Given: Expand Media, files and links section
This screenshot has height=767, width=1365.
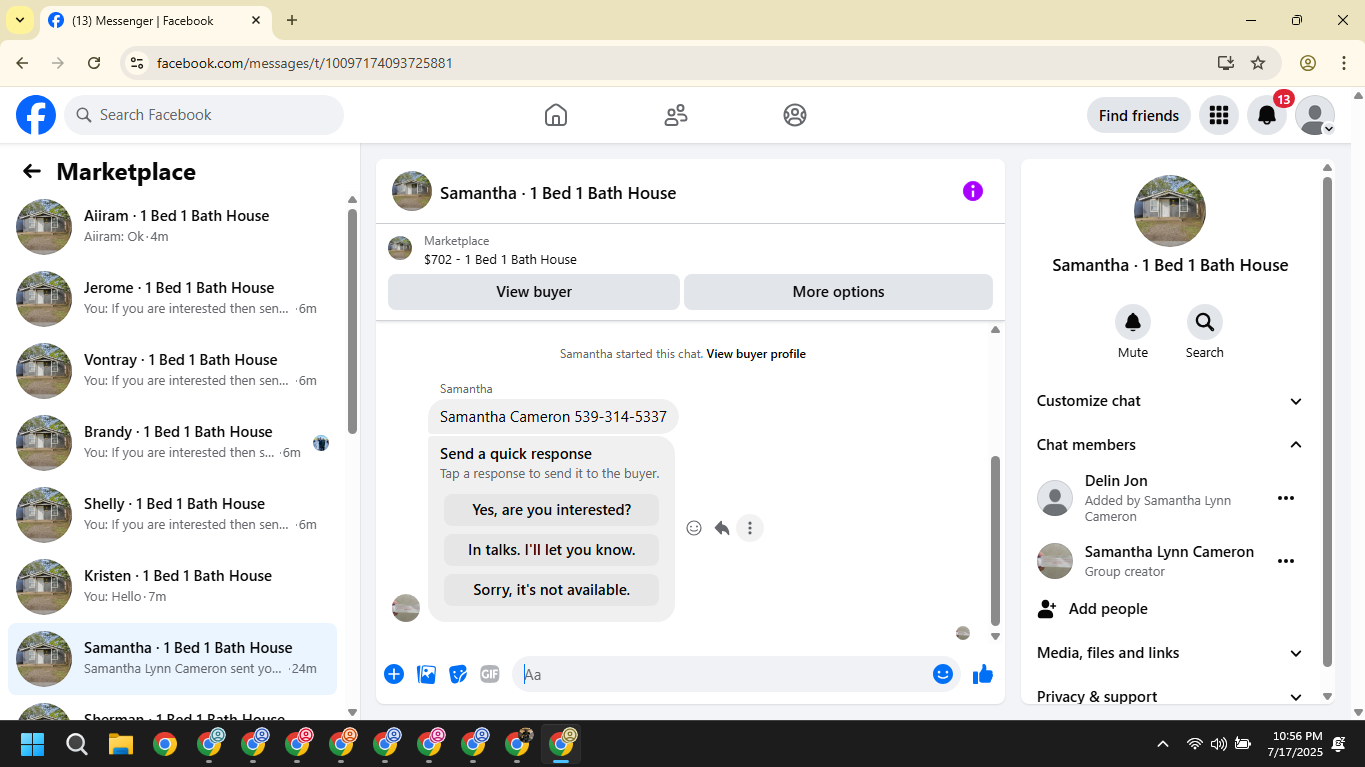Looking at the screenshot, I should (1170, 653).
